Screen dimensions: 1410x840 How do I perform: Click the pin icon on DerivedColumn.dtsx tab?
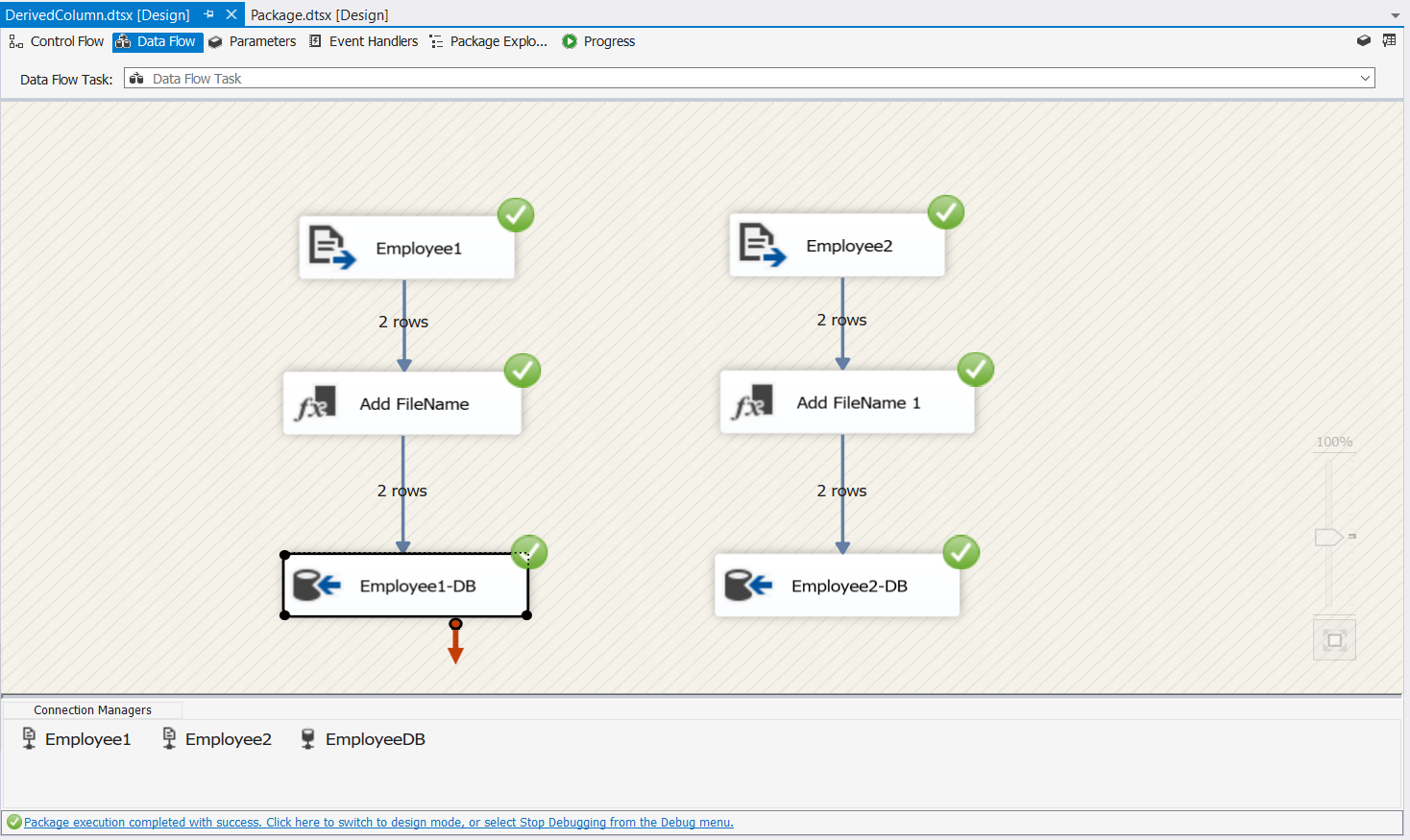pyautogui.click(x=207, y=14)
